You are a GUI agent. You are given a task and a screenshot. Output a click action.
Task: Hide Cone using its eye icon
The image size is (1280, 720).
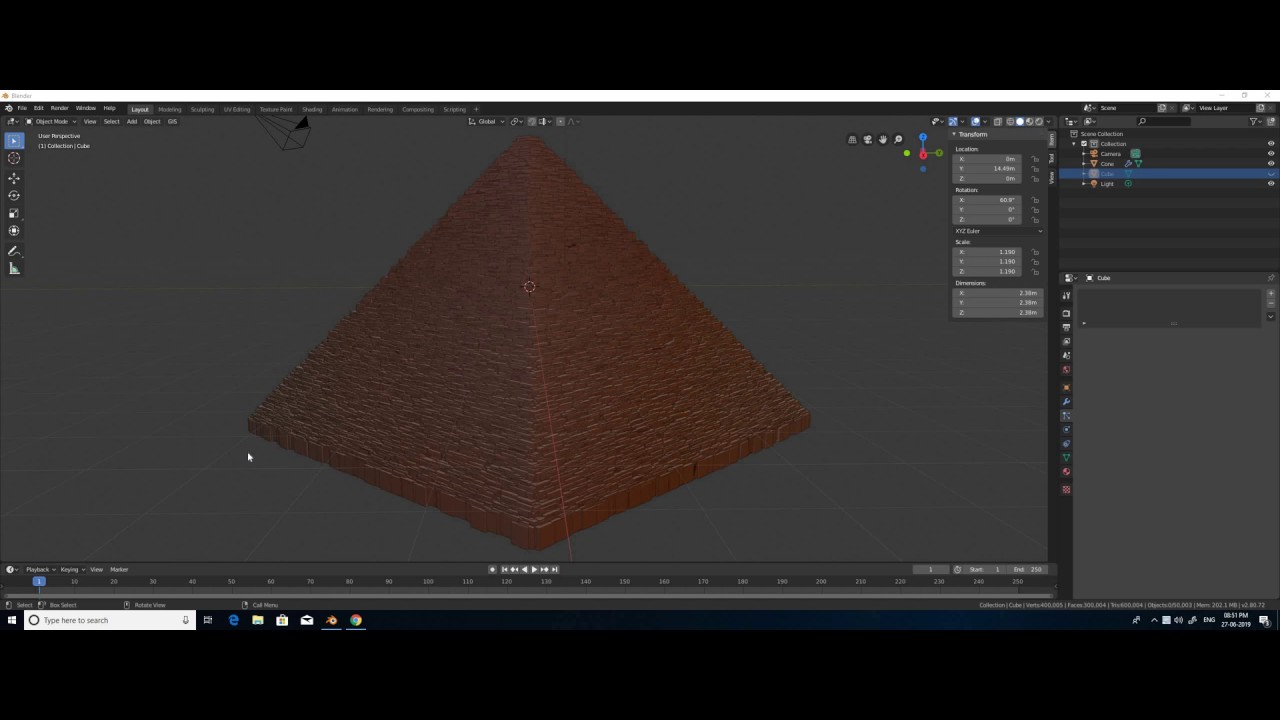pos(1271,164)
